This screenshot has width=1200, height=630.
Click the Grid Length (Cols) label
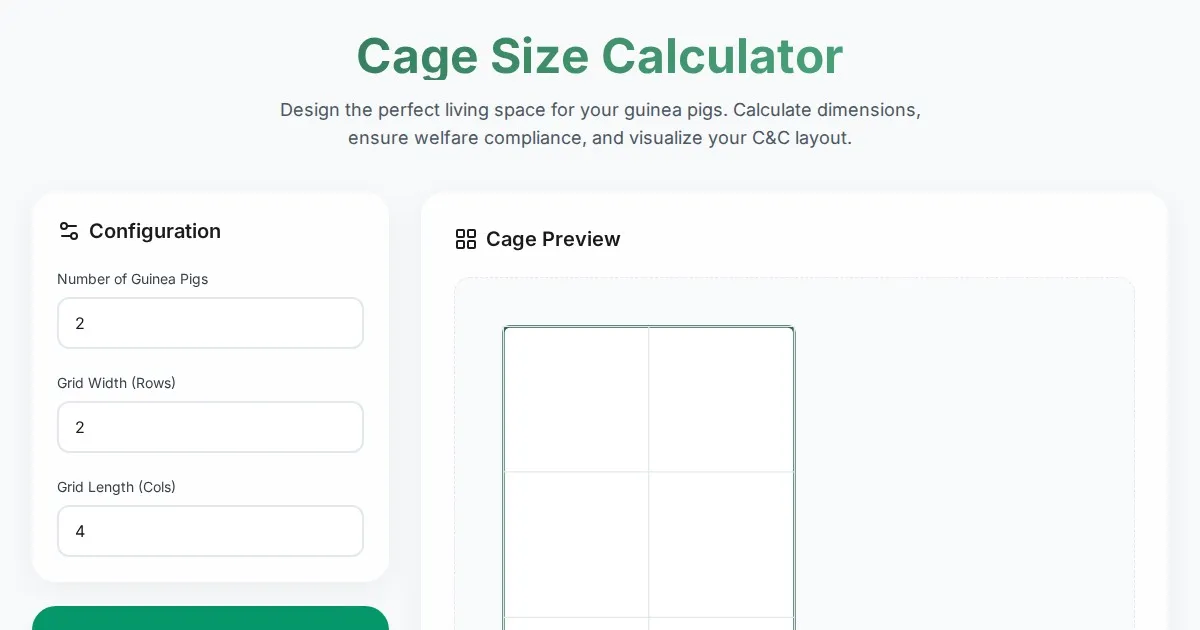point(116,487)
